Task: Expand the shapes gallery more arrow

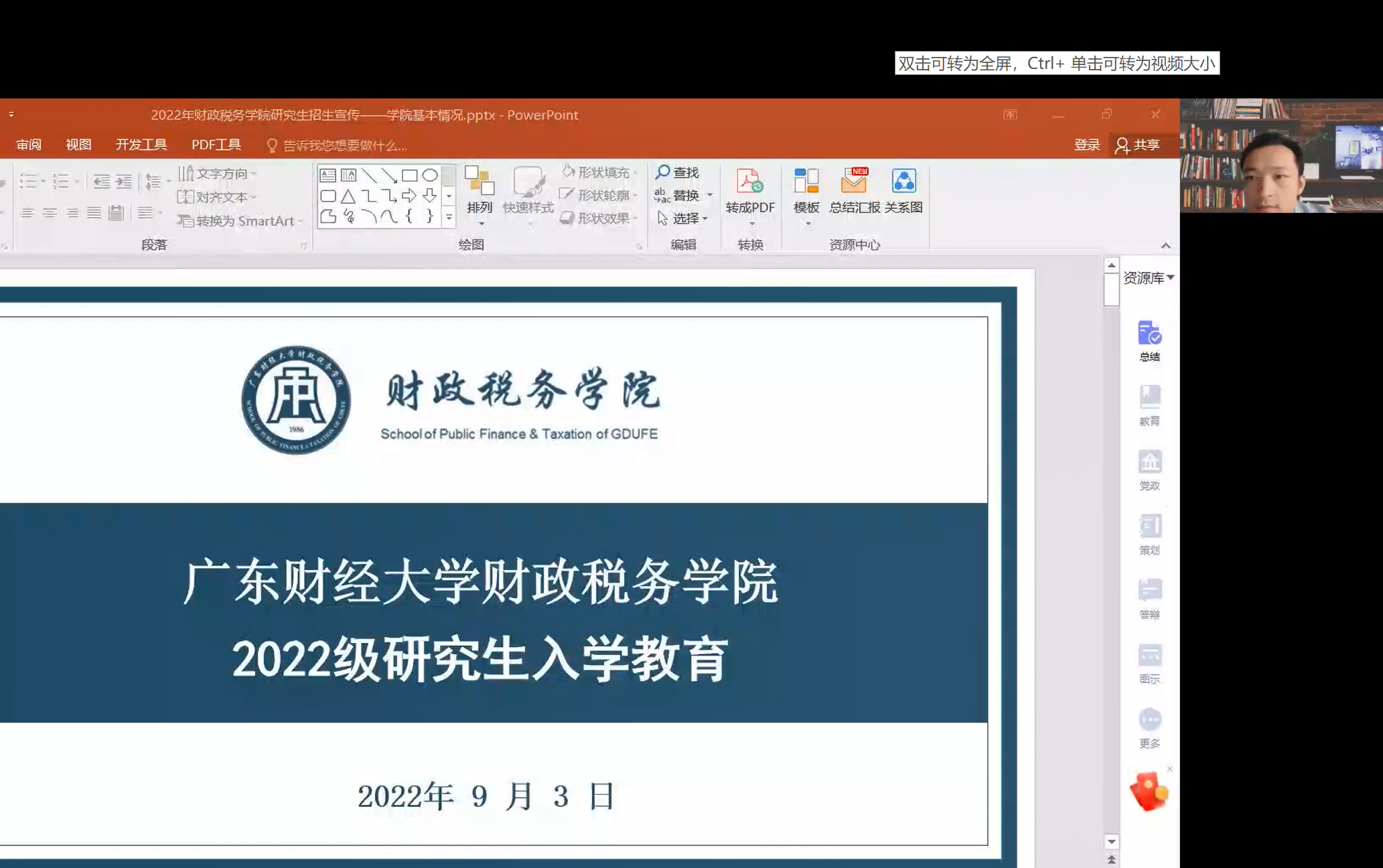Action: click(x=449, y=217)
